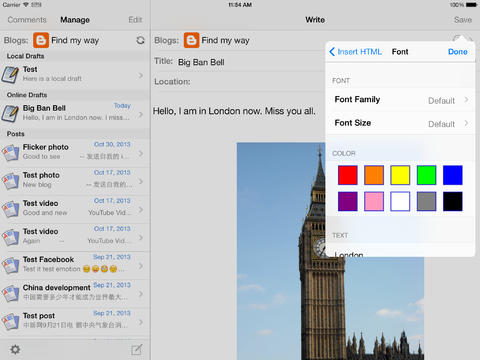Tap the draft icon beside Big Ban Bell
The height and width of the screenshot is (360, 480).
[10, 113]
